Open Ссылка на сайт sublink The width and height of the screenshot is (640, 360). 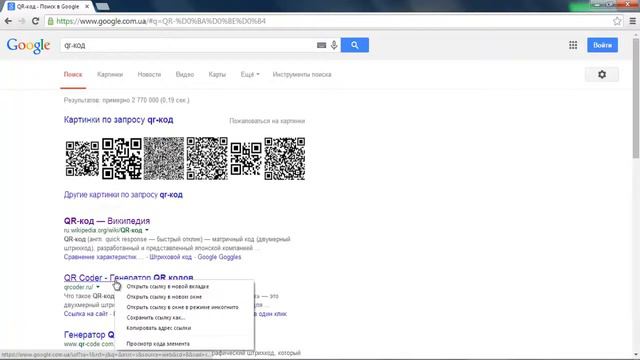click(x=86, y=314)
